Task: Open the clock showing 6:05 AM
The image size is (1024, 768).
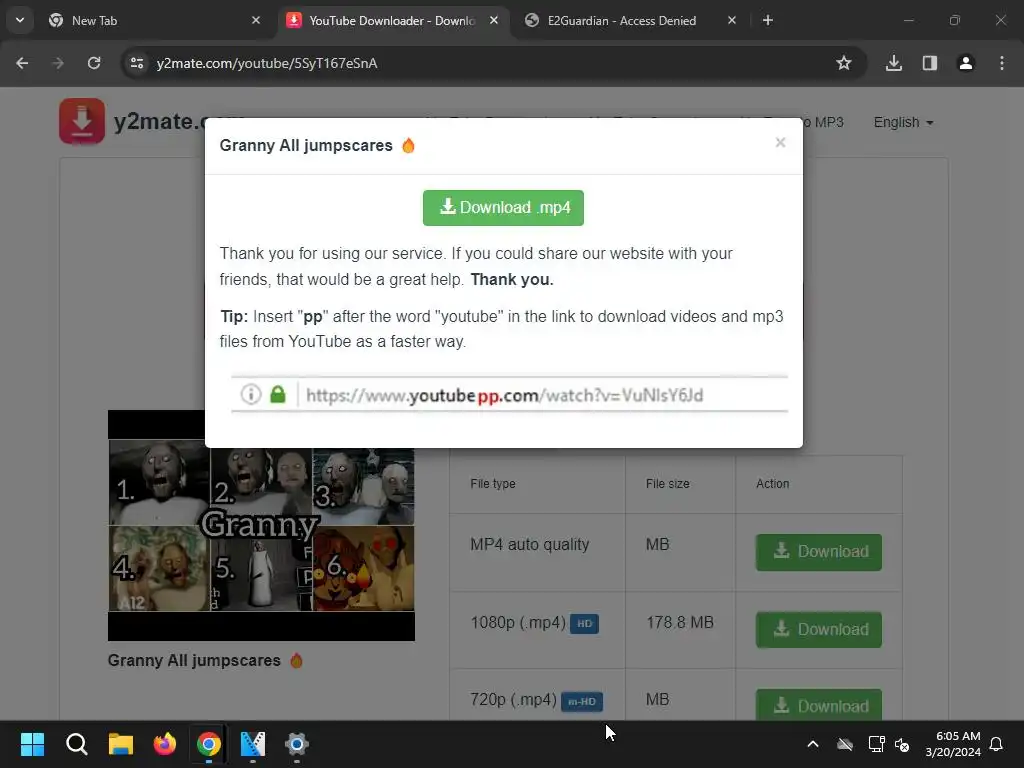Action: click(x=953, y=744)
